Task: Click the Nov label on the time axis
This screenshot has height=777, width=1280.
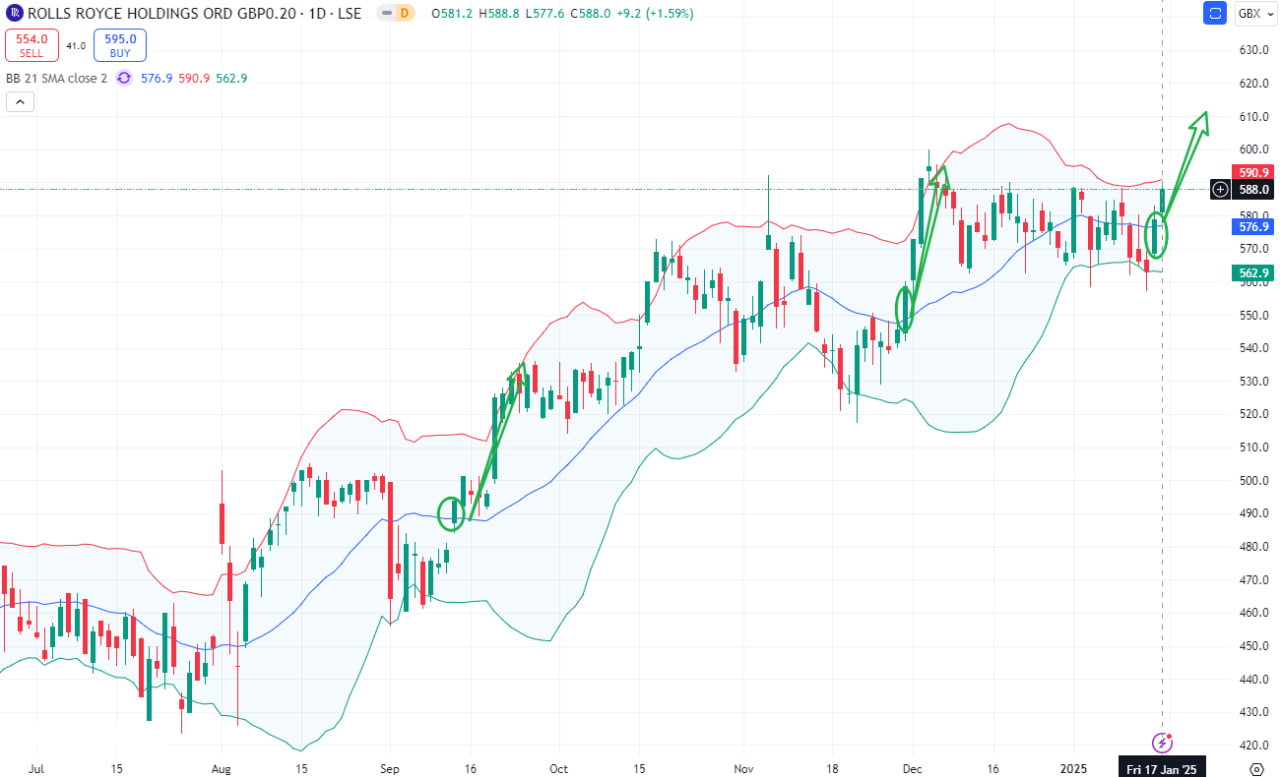Action: (x=742, y=767)
